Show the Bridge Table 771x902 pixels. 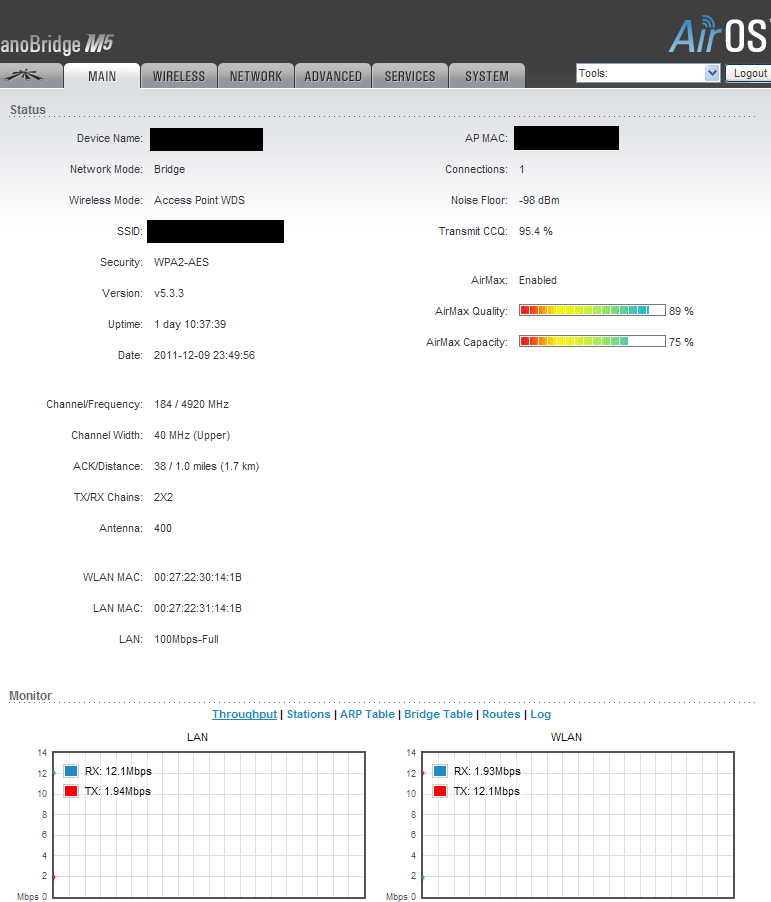(x=438, y=714)
